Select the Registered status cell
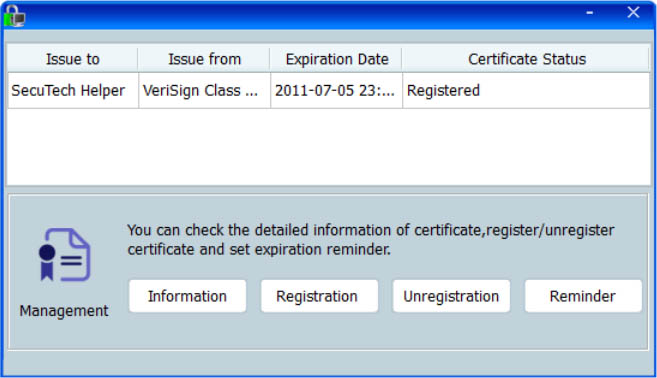Image resolution: width=657 pixels, height=378 pixels. tap(526, 91)
